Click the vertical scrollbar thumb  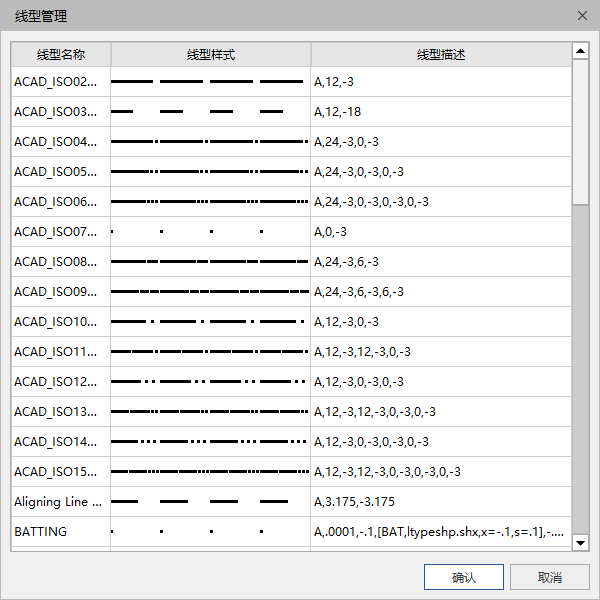(x=580, y=132)
